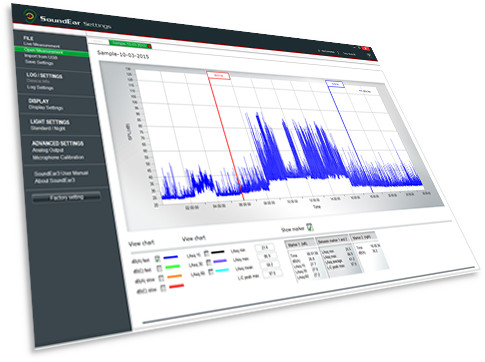Switch to the green Sample-10-03-2015 tab
Viewport: 485px width, 362px height.
pyautogui.click(x=129, y=44)
